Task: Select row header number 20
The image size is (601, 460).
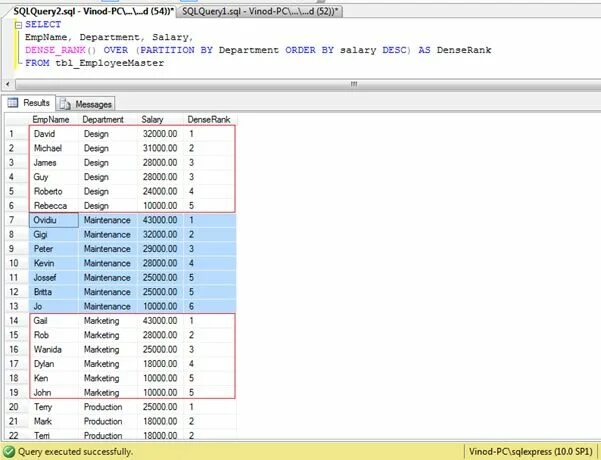Action: click(17, 407)
